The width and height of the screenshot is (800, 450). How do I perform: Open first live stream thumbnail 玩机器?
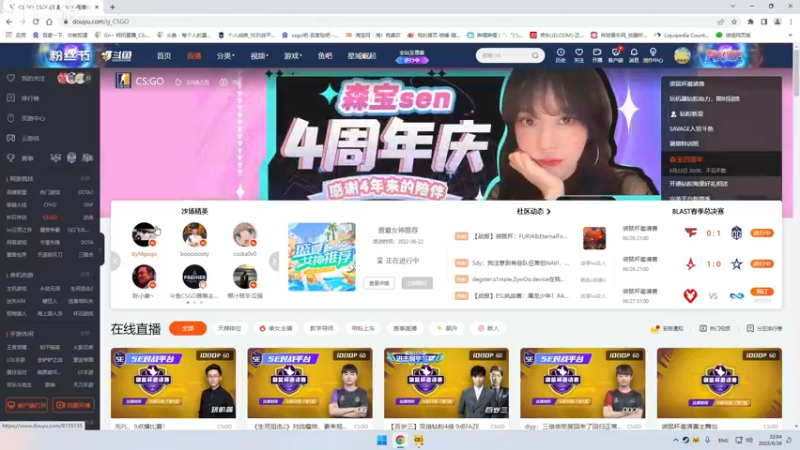pyautogui.click(x=173, y=383)
